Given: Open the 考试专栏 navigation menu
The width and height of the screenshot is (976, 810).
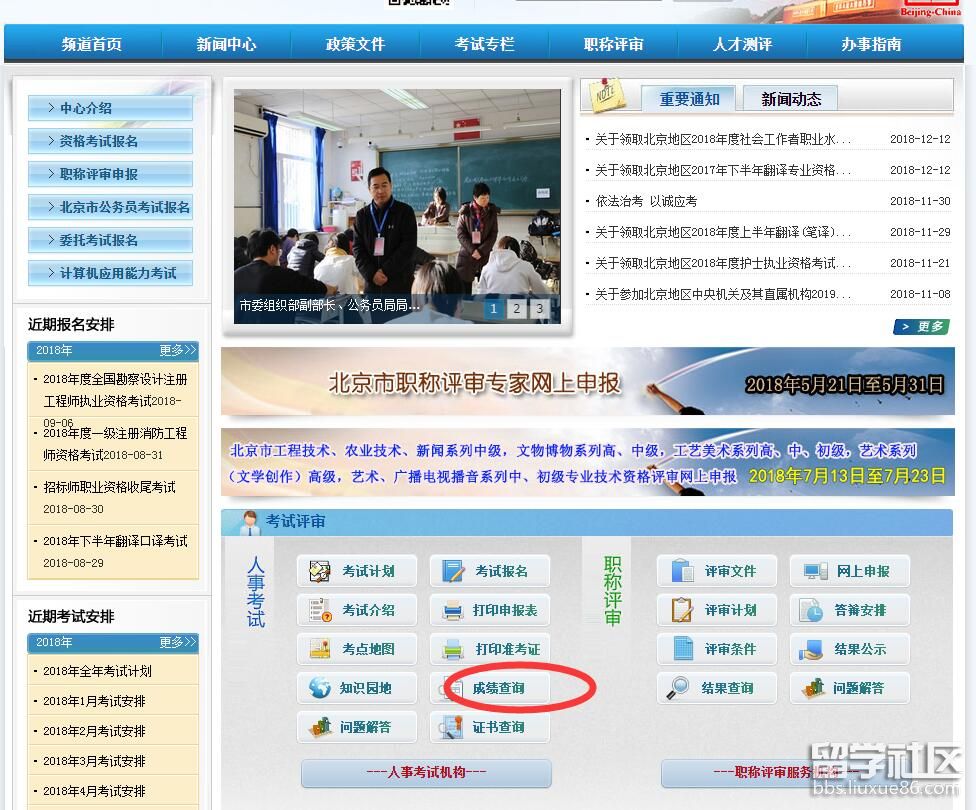Looking at the screenshot, I should (x=484, y=44).
